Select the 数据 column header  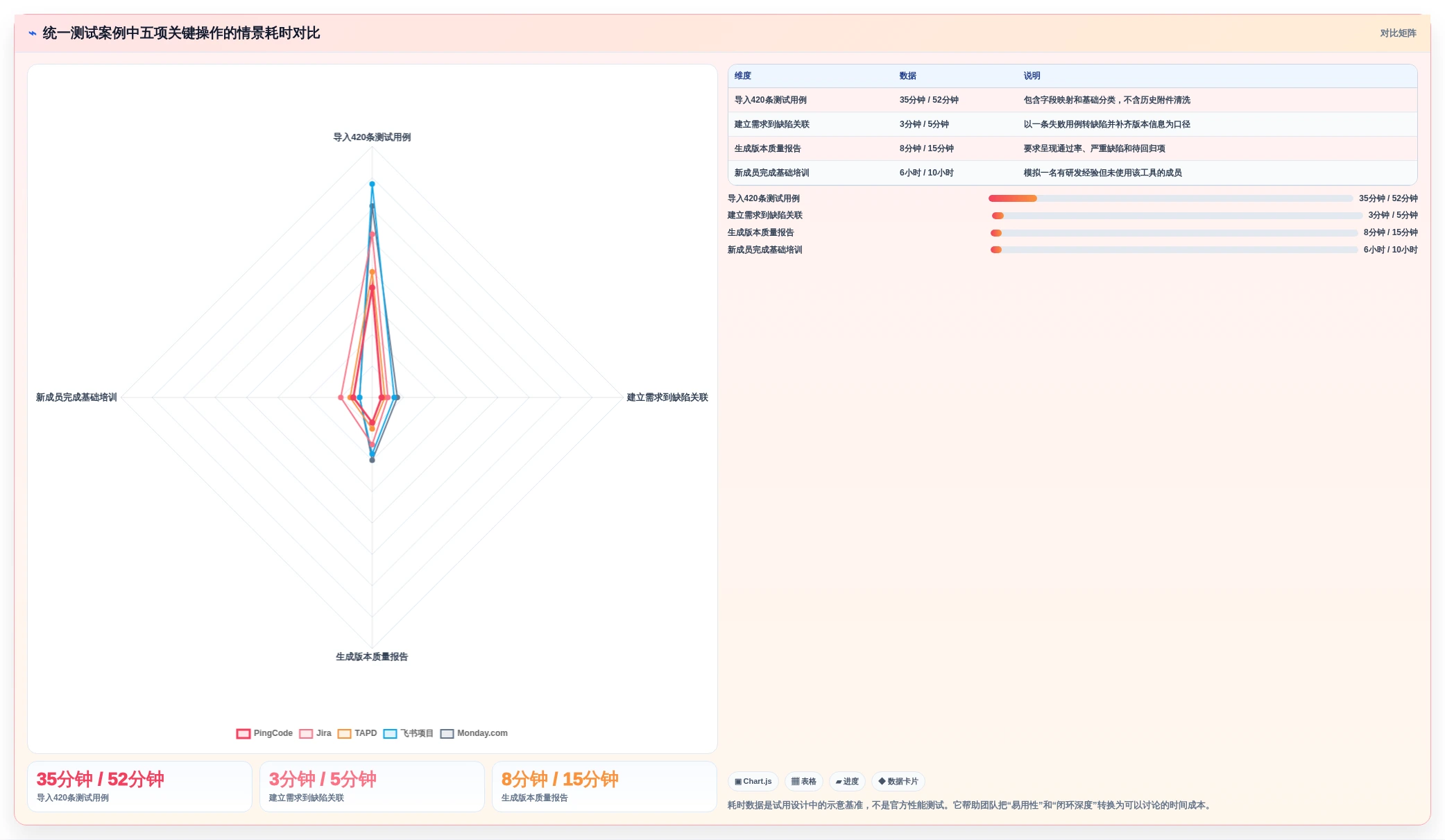coord(908,76)
